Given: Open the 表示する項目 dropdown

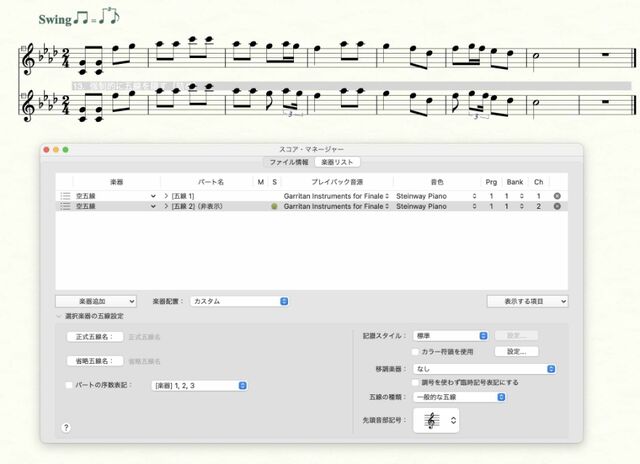Looking at the screenshot, I should click(x=527, y=301).
